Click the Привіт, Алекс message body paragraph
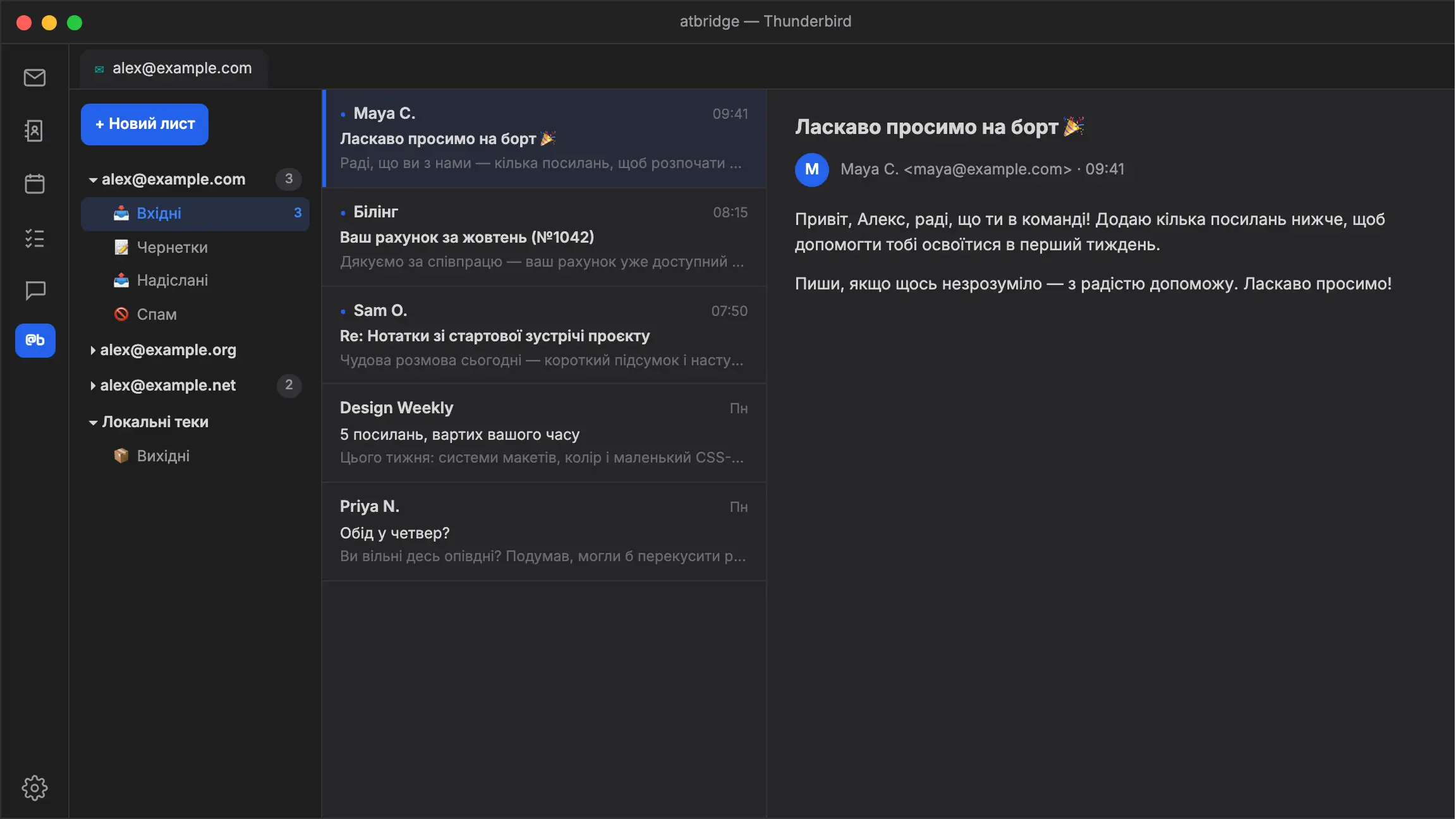 tap(1090, 232)
